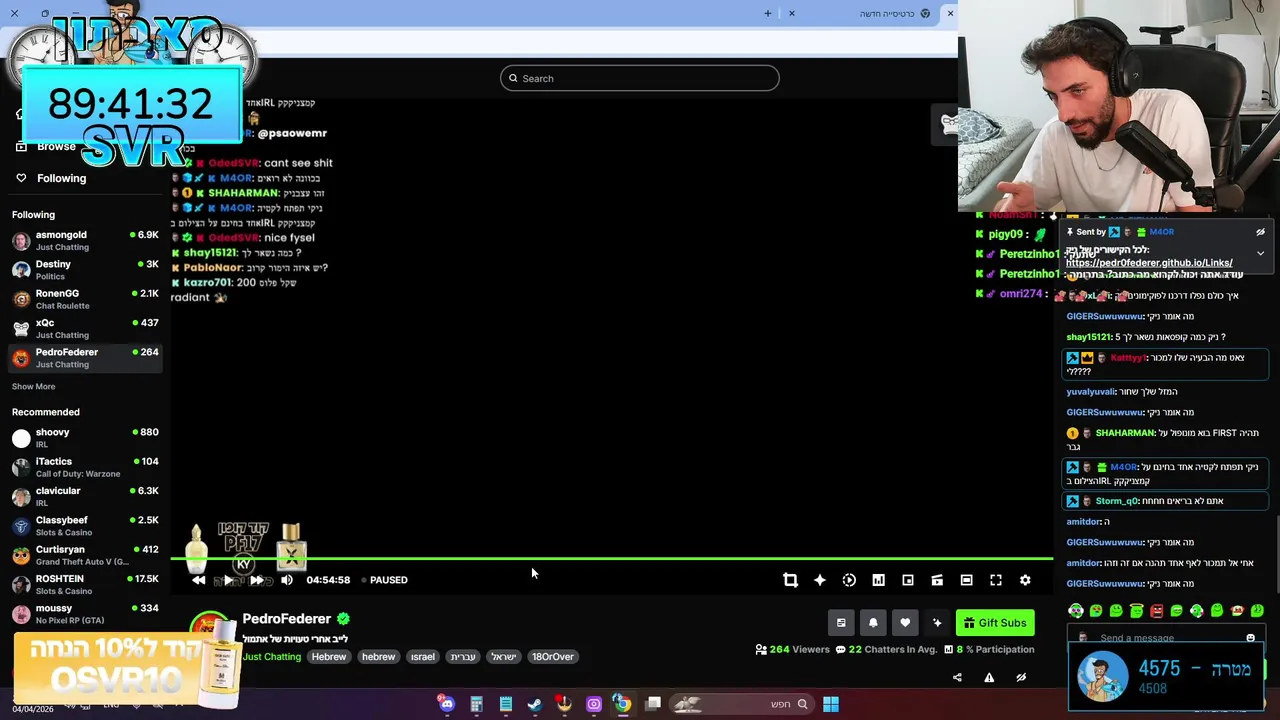Open Discord from the taskbar
This screenshot has height=720, width=1280.
[x=447, y=704]
